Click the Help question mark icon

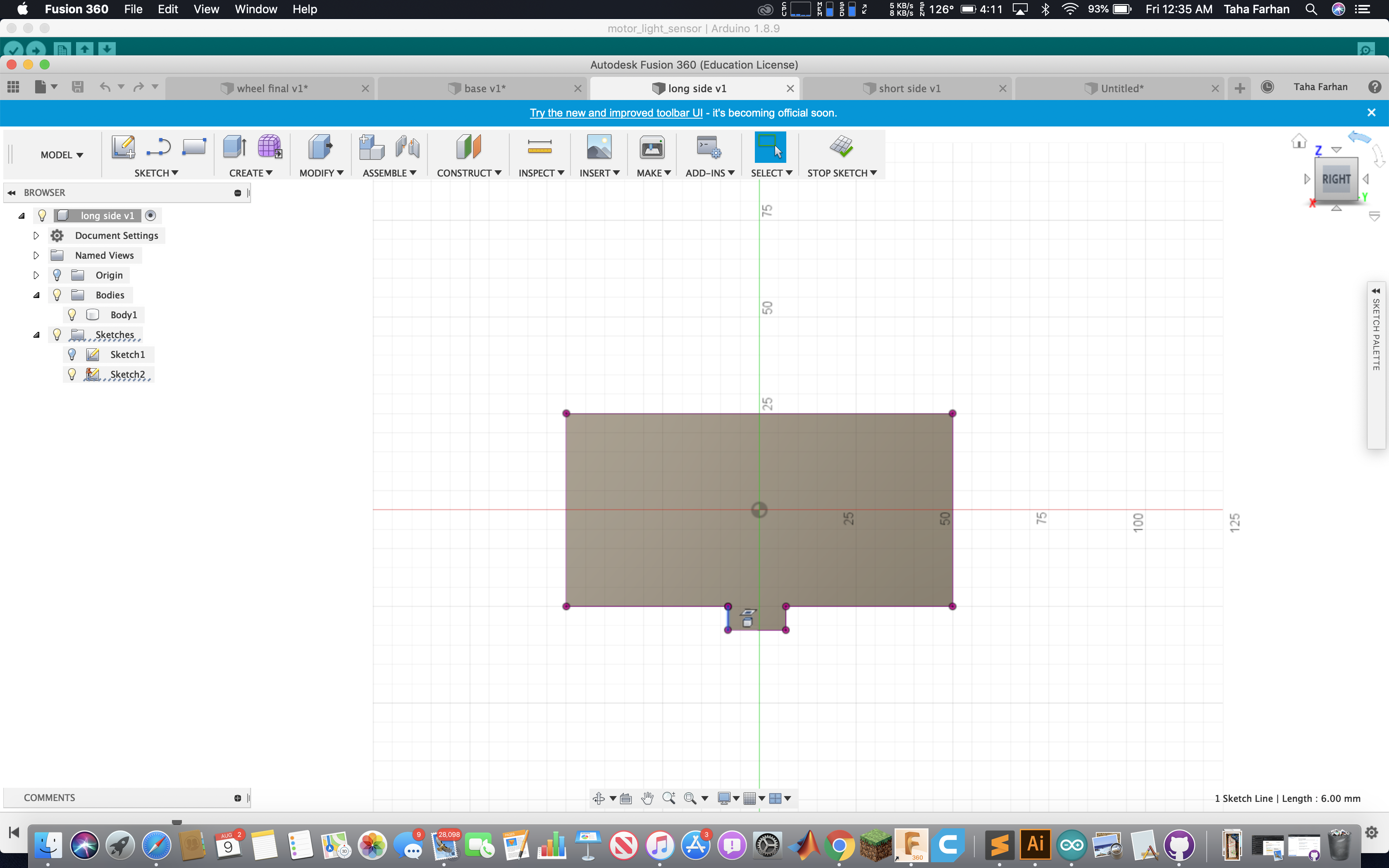(x=1375, y=87)
